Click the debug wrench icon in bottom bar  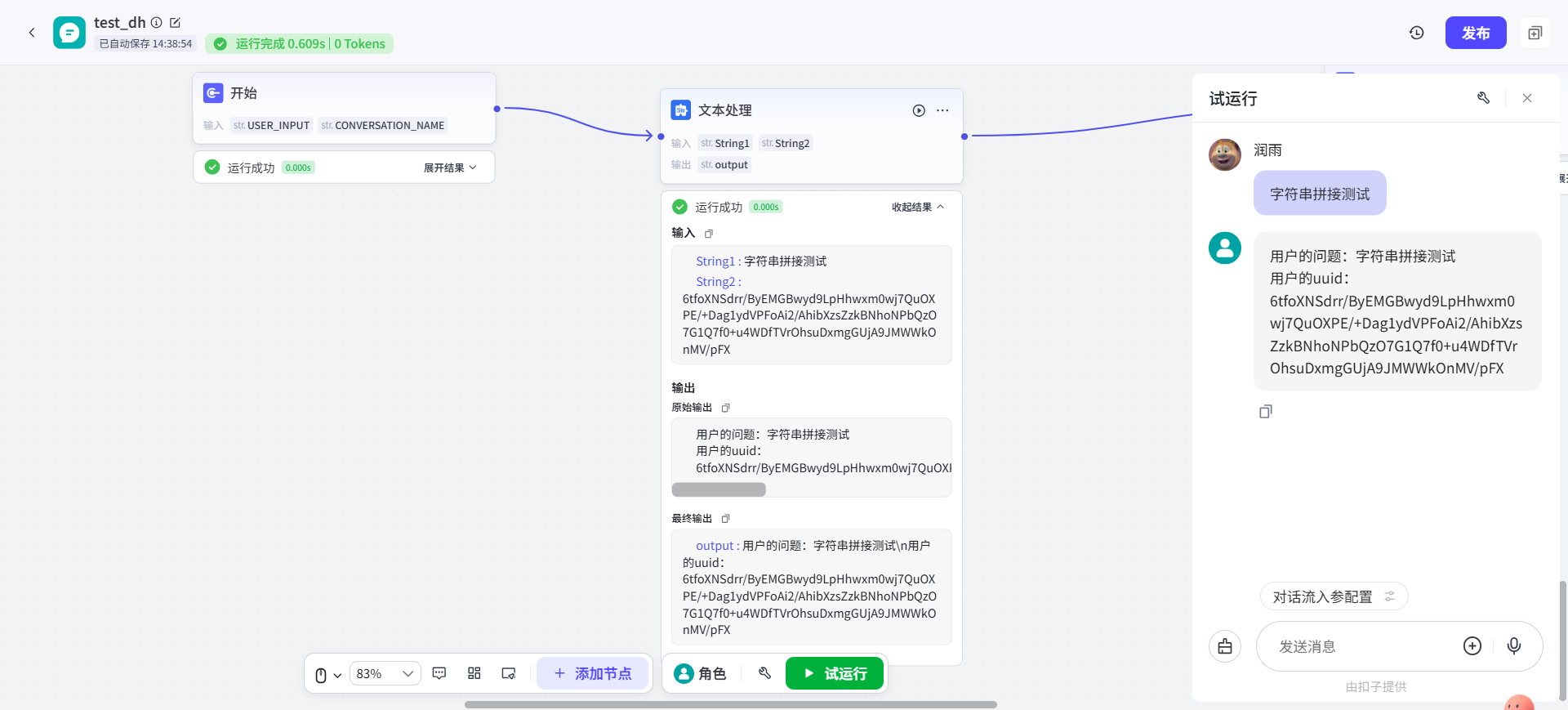tap(765, 673)
